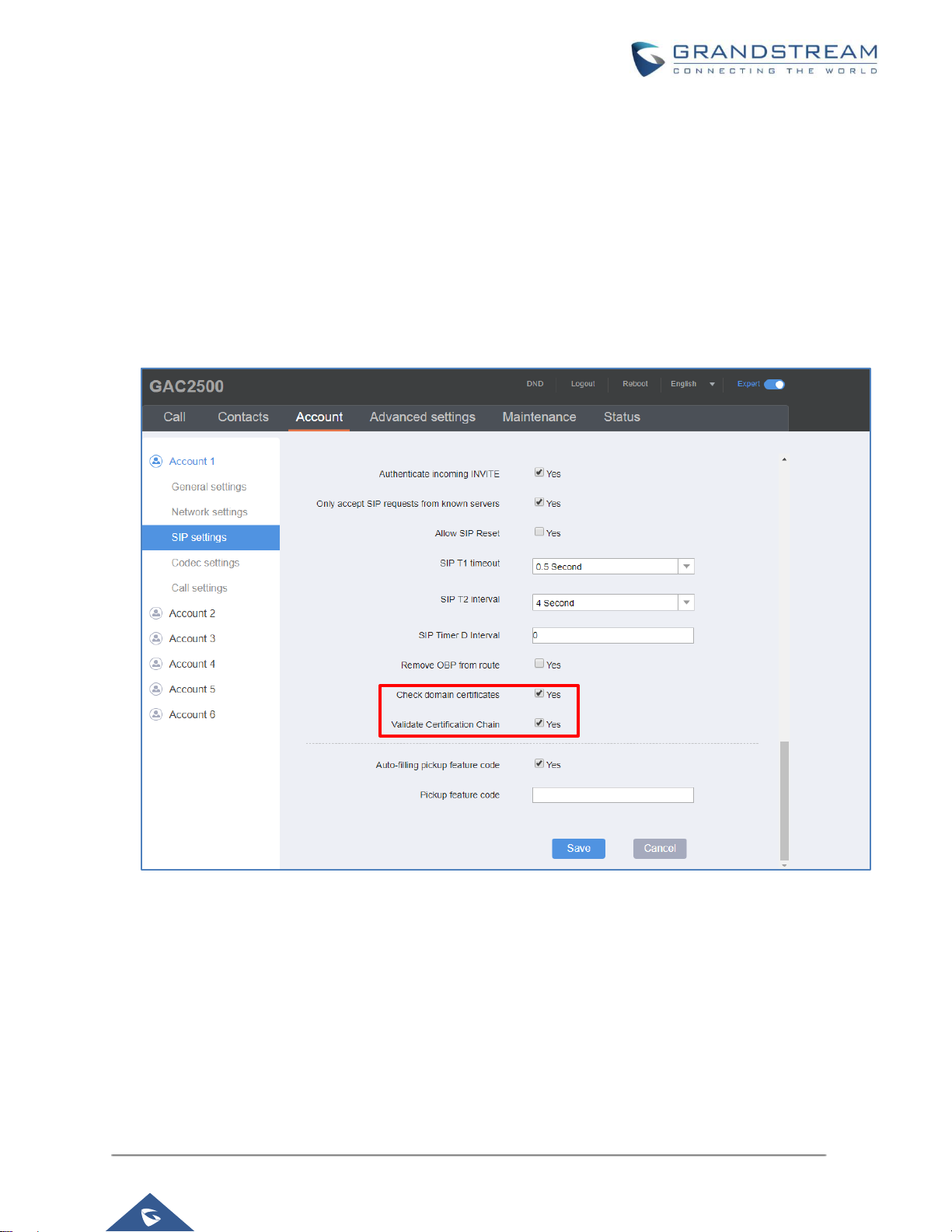Expand Account 2 label in sidebar
The image size is (952, 1232).
pos(192,613)
